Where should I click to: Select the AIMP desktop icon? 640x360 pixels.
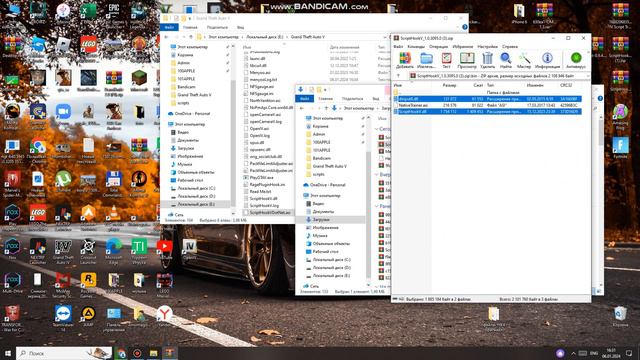click(x=88, y=317)
